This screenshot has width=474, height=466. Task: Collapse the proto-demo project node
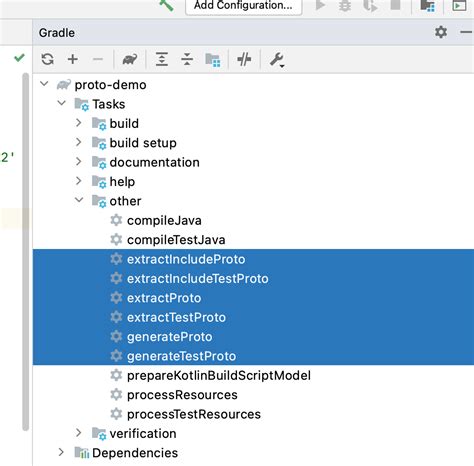click(44, 84)
